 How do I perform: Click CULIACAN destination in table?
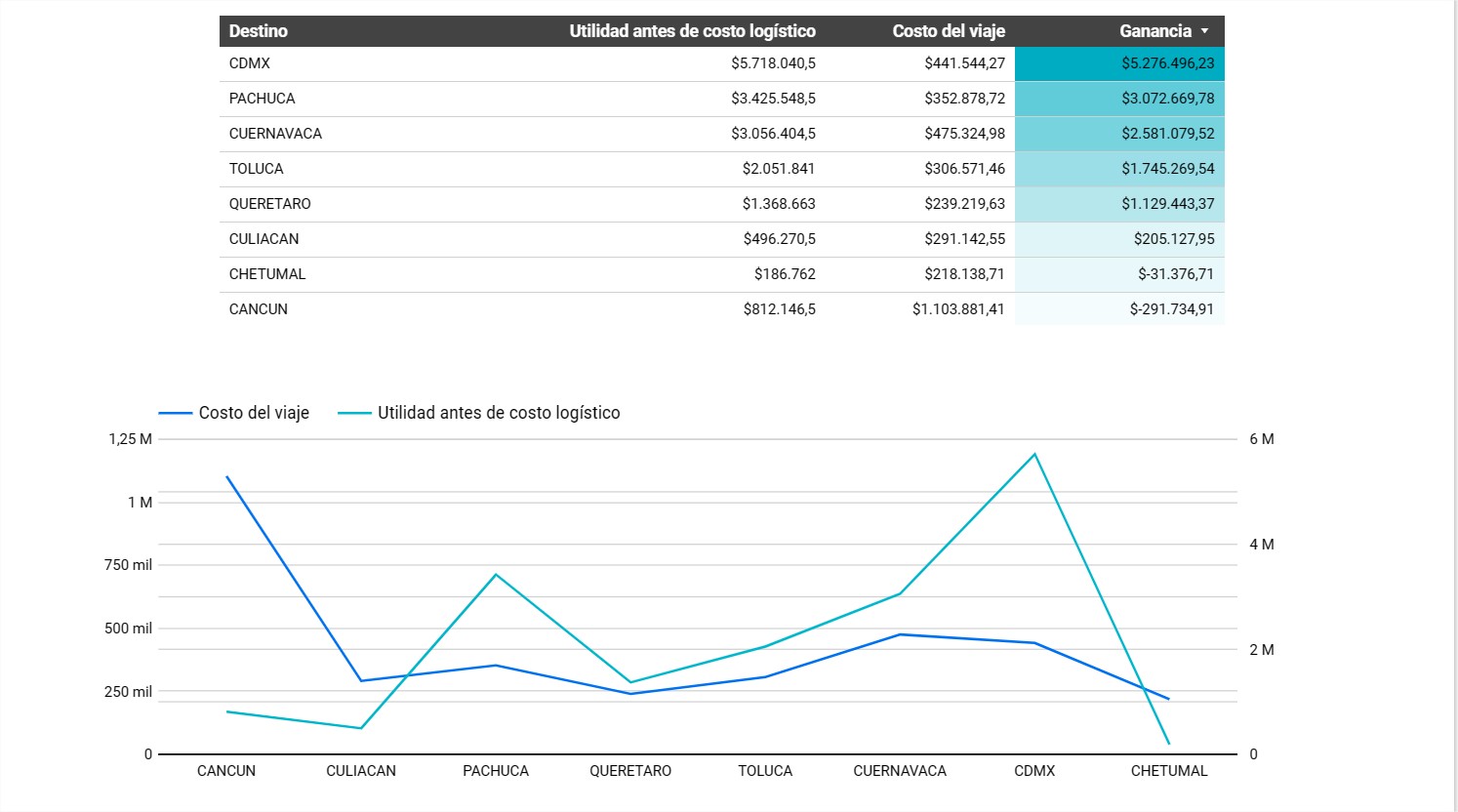pos(263,239)
